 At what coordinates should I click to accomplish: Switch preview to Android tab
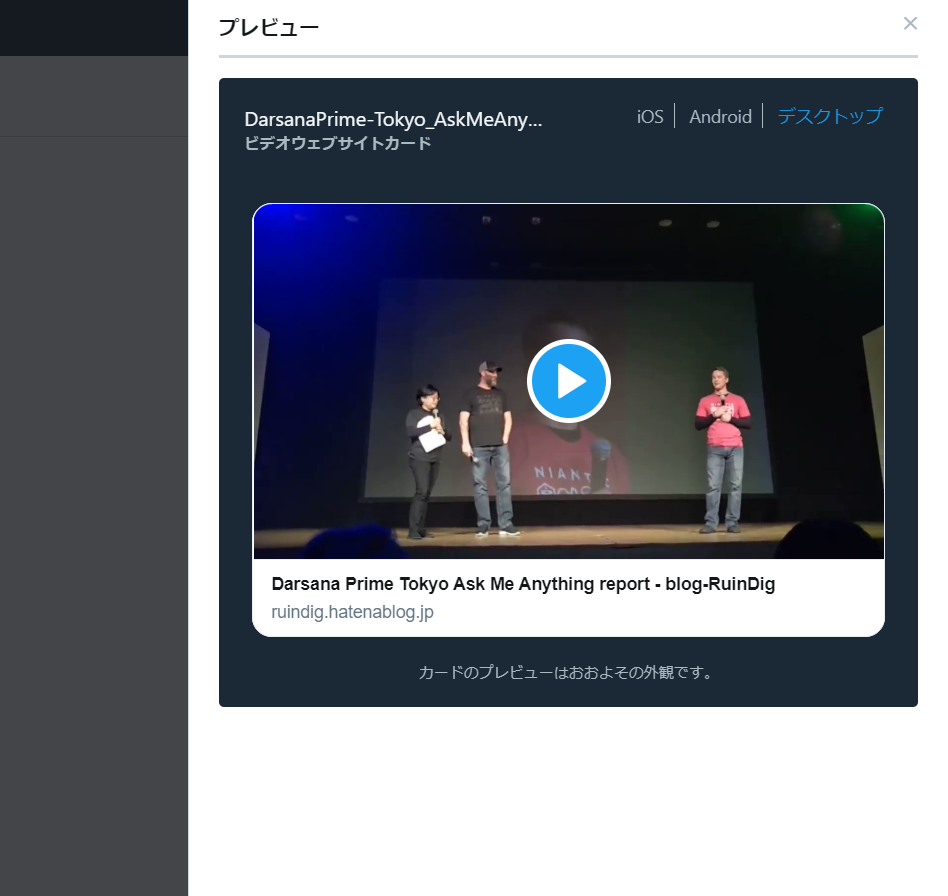[720, 116]
